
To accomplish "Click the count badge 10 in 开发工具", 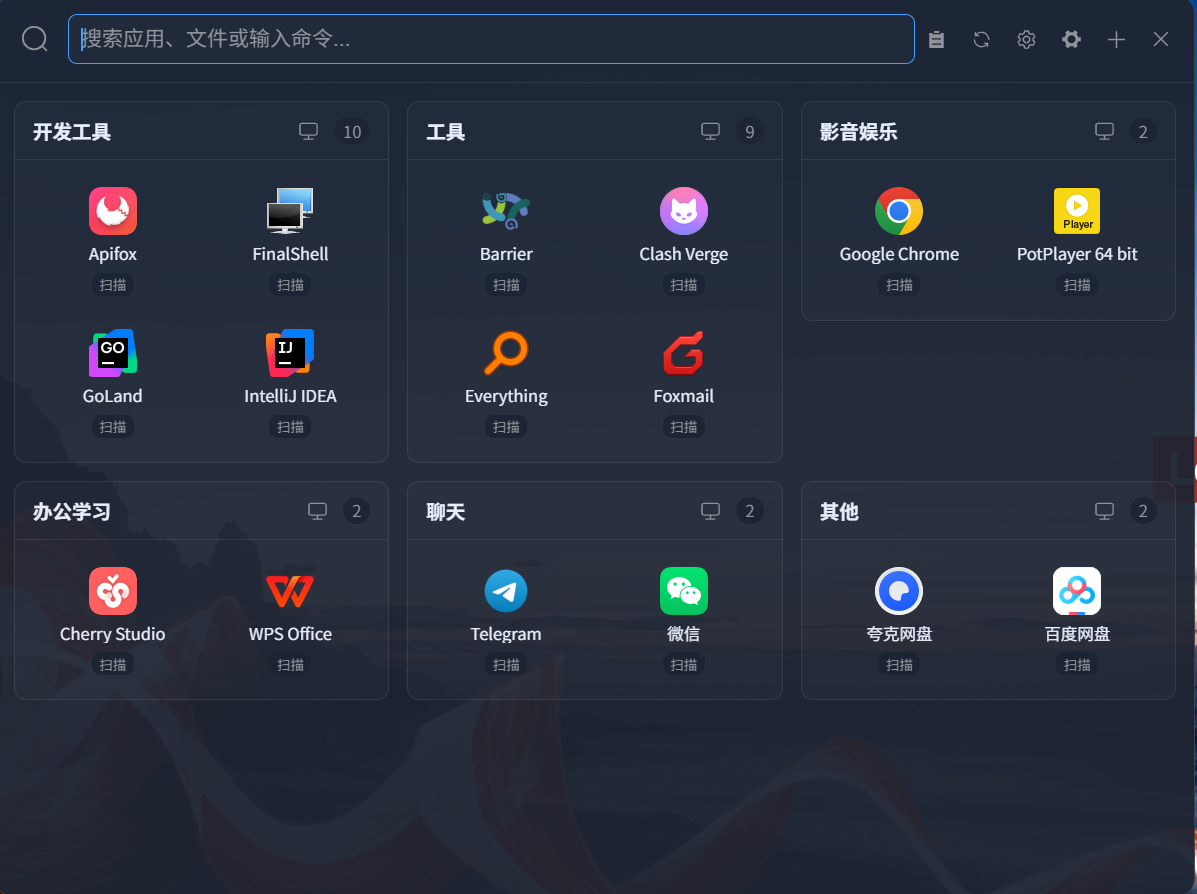I will tap(352, 131).
